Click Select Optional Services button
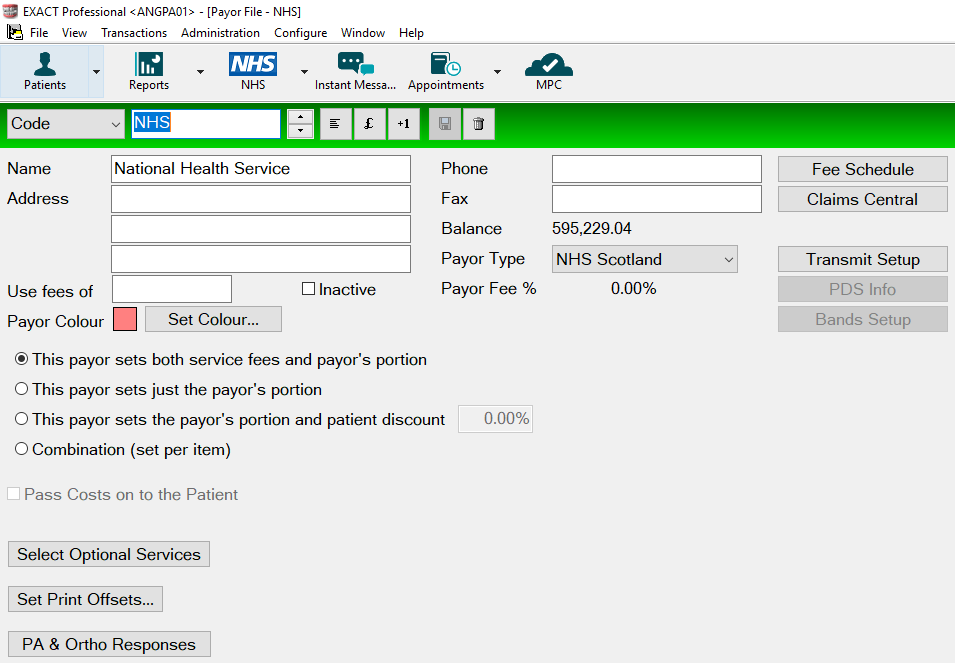The image size is (955, 663). 109,554
